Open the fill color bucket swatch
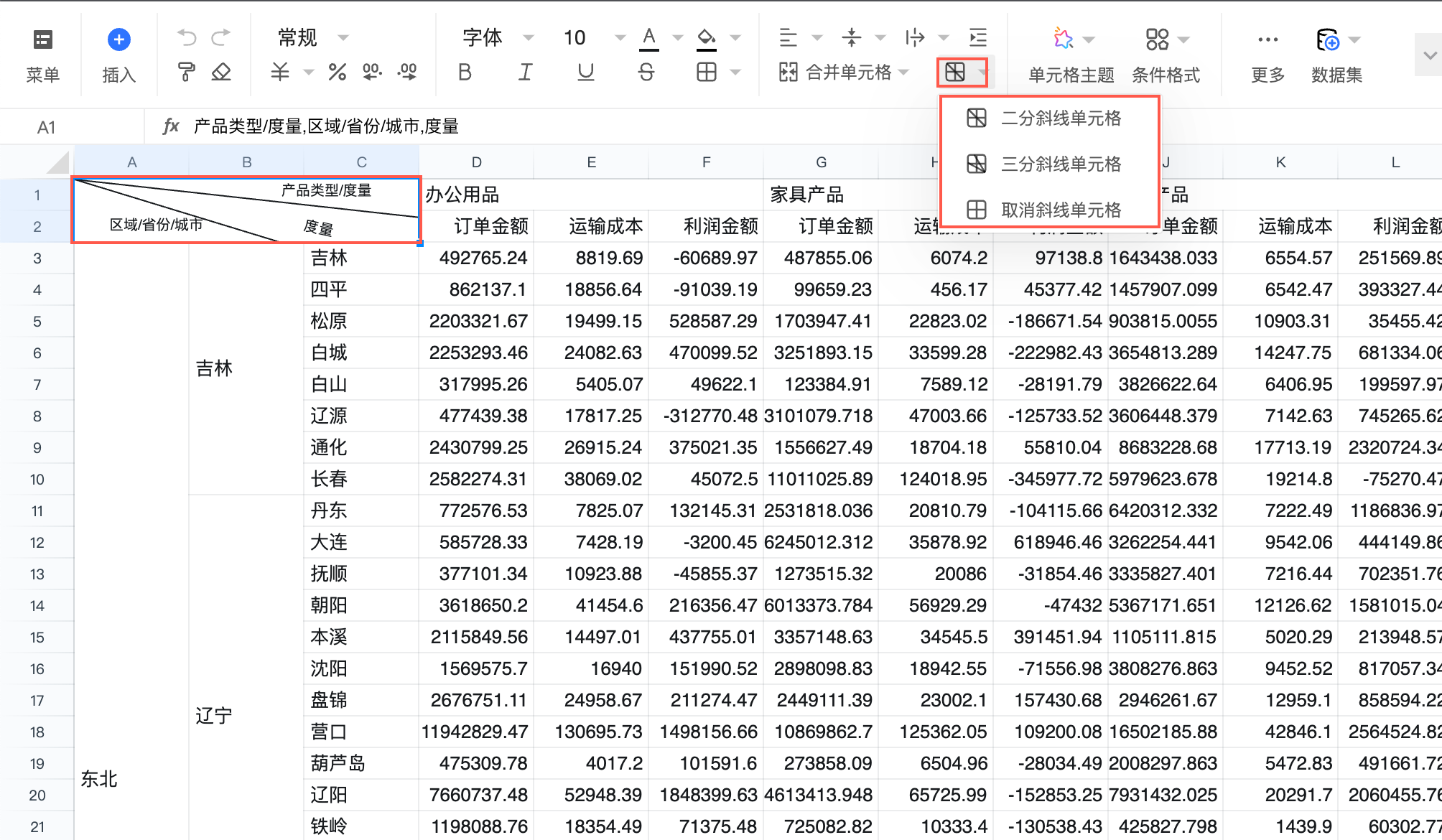Image resolution: width=1442 pixels, height=840 pixels. [707, 38]
